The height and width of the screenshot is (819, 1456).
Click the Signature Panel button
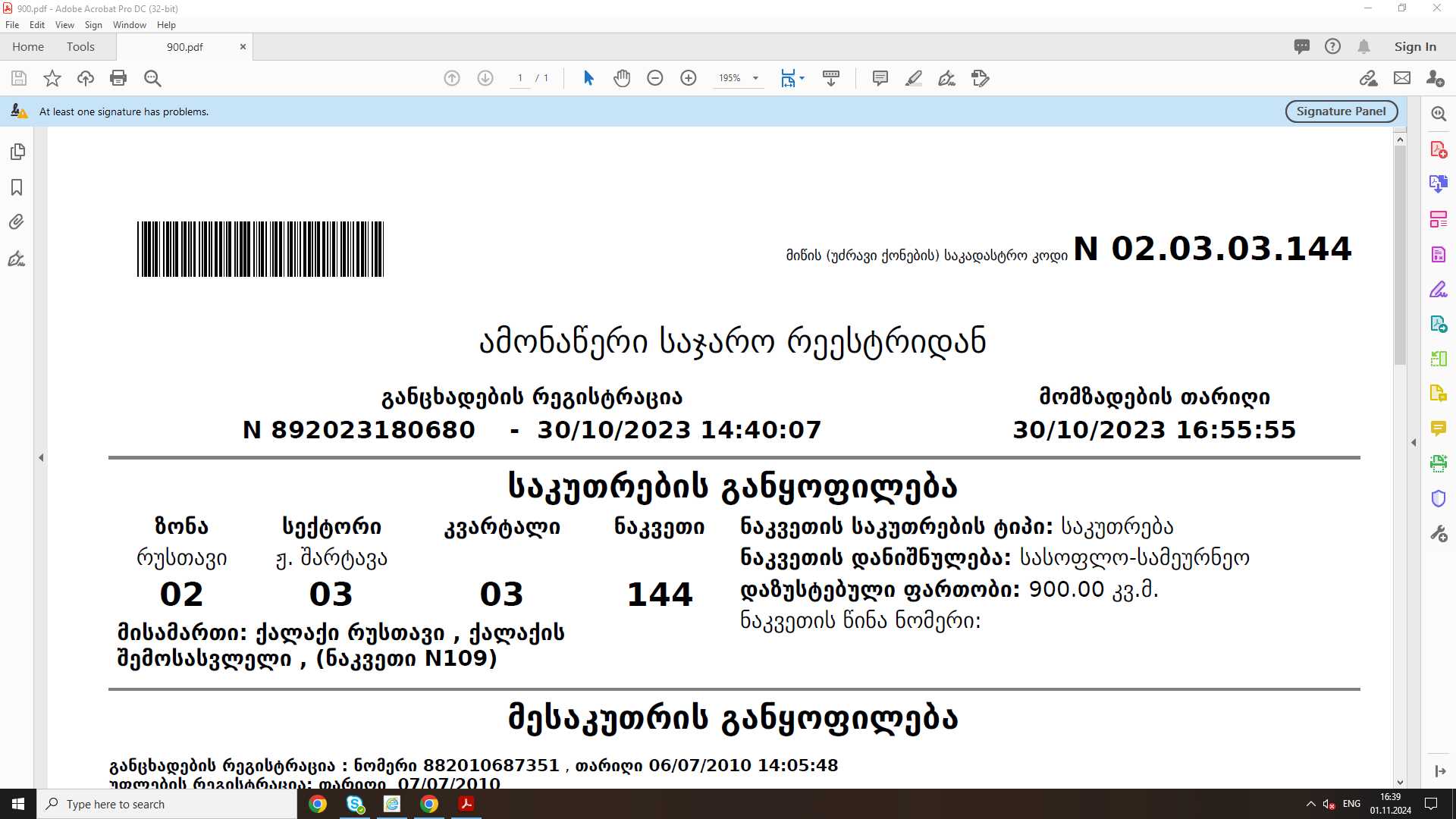[x=1341, y=111]
